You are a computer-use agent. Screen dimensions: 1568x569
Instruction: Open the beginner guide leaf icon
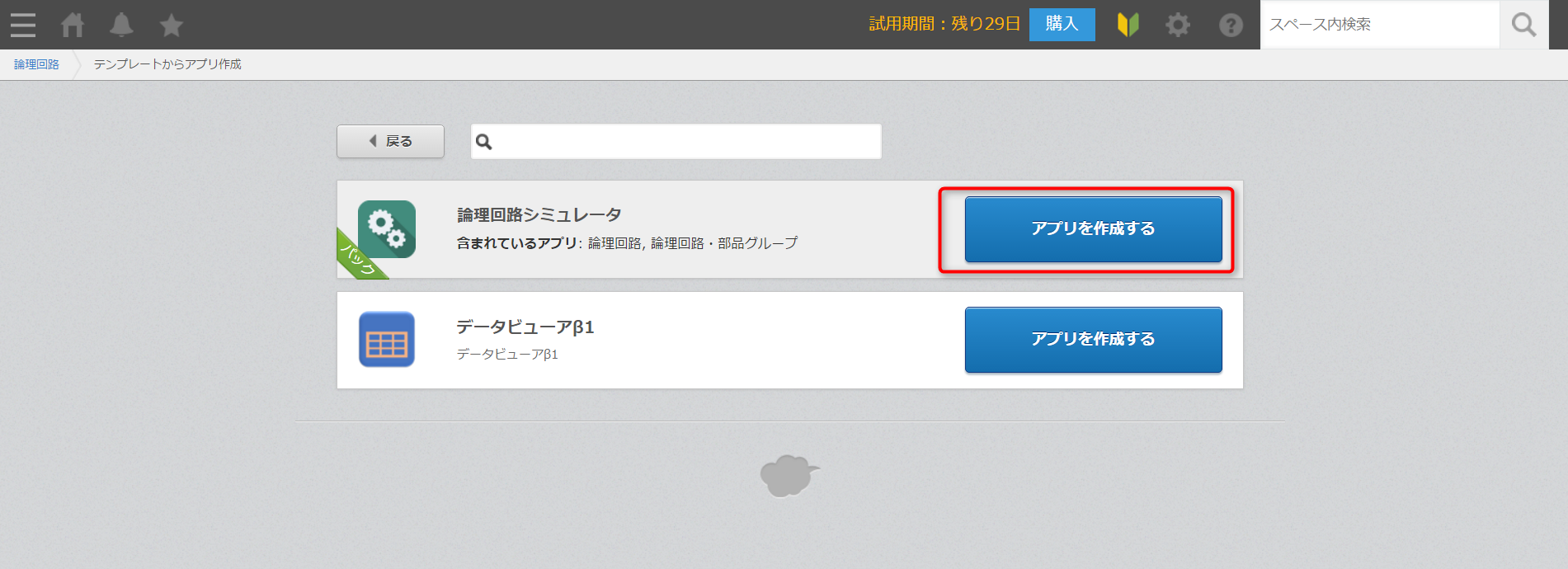[1128, 25]
